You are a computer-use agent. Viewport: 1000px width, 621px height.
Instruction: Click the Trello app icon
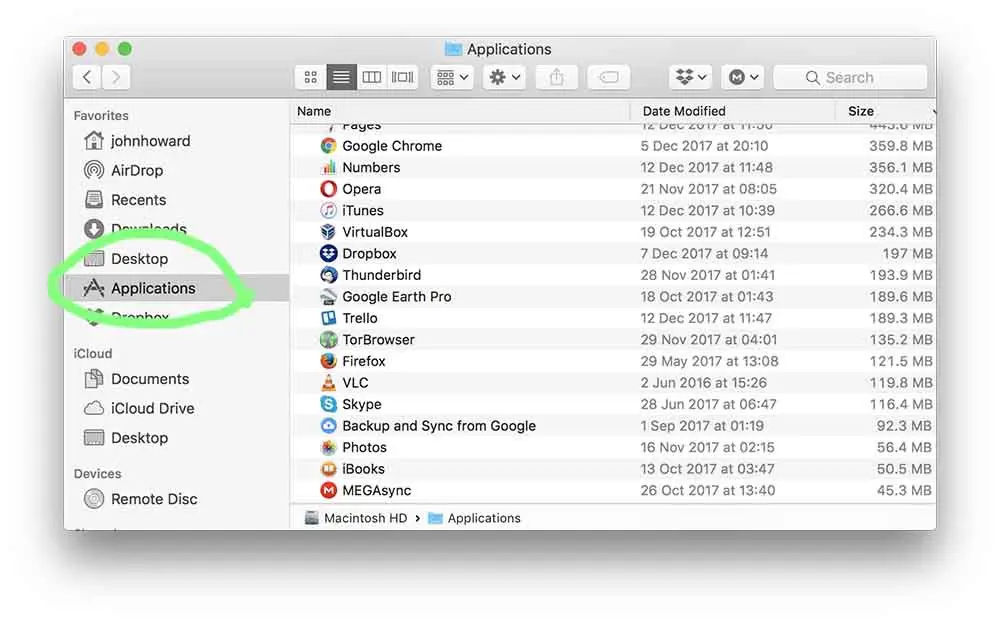click(328, 318)
